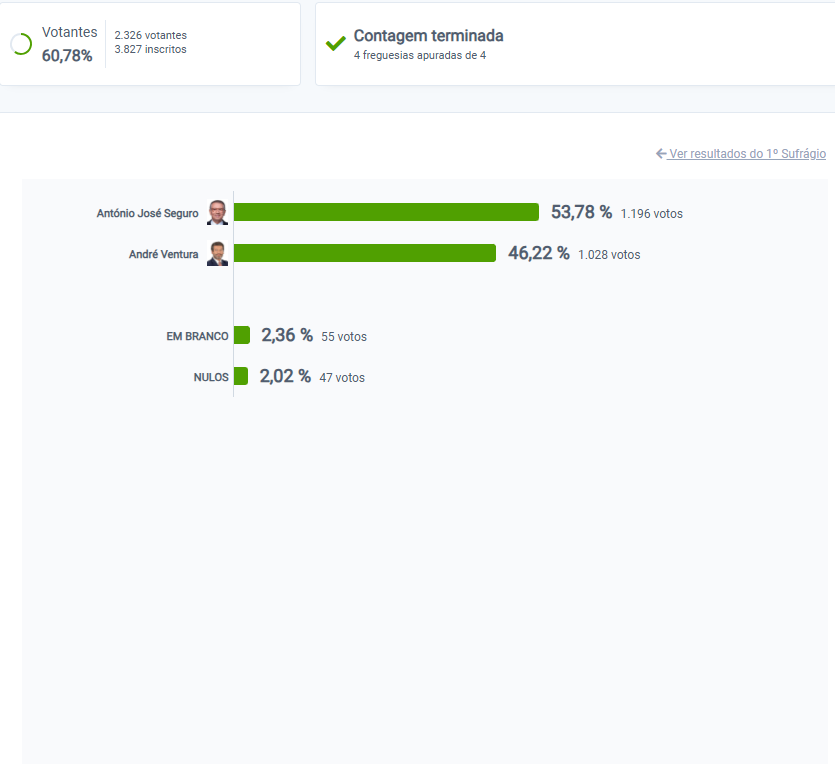Click the Contagem terminada heading
835x766 pixels.
[429, 36]
